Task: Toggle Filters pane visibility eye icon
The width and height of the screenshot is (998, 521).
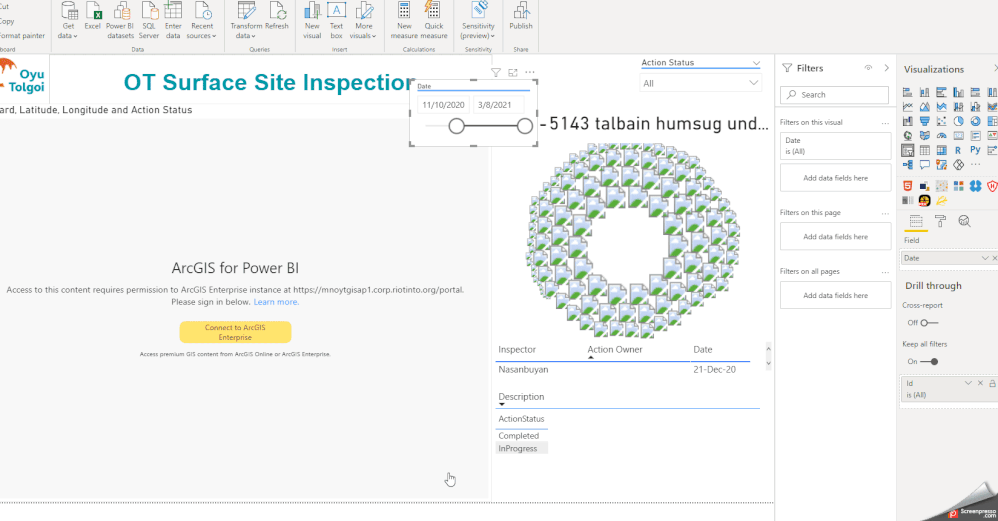Action: (x=868, y=68)
